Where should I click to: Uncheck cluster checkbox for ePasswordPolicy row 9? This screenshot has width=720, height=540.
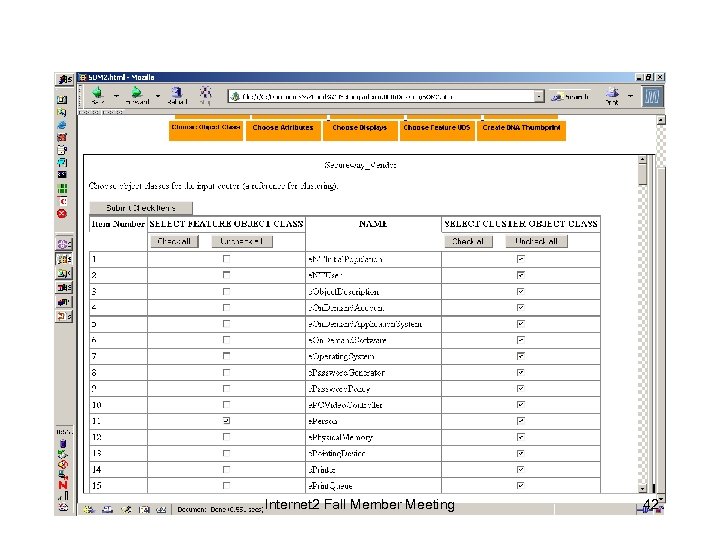(520, 388)
